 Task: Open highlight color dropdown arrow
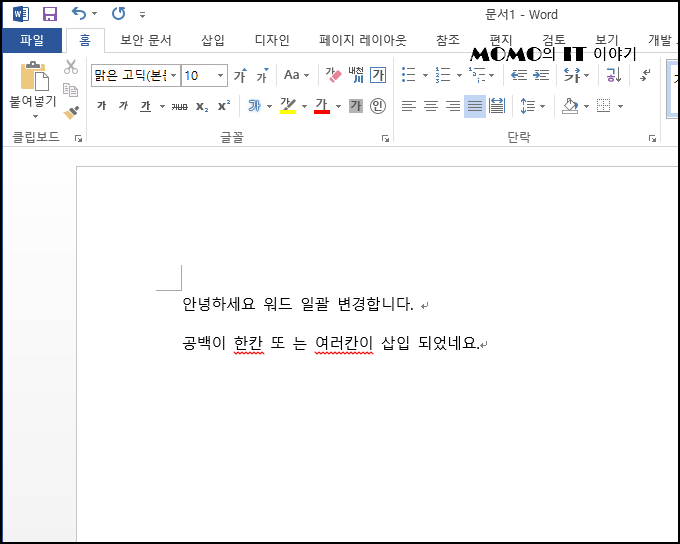click(304, 106)
